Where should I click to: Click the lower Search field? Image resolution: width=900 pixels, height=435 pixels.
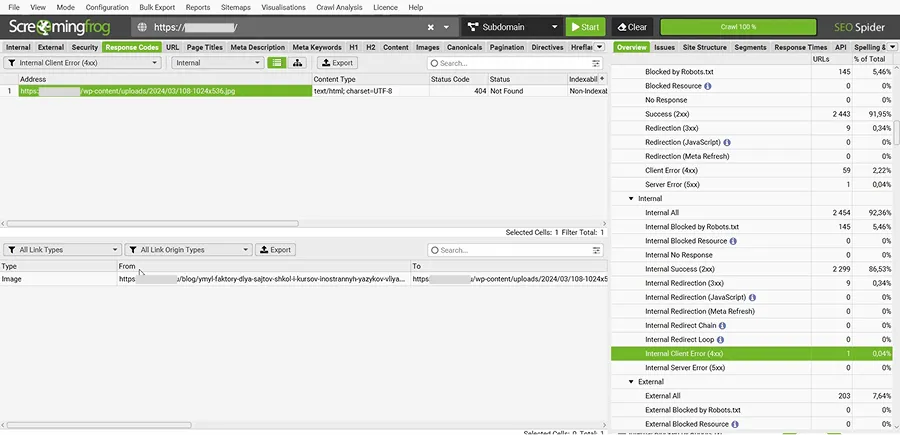pos(509,250)
